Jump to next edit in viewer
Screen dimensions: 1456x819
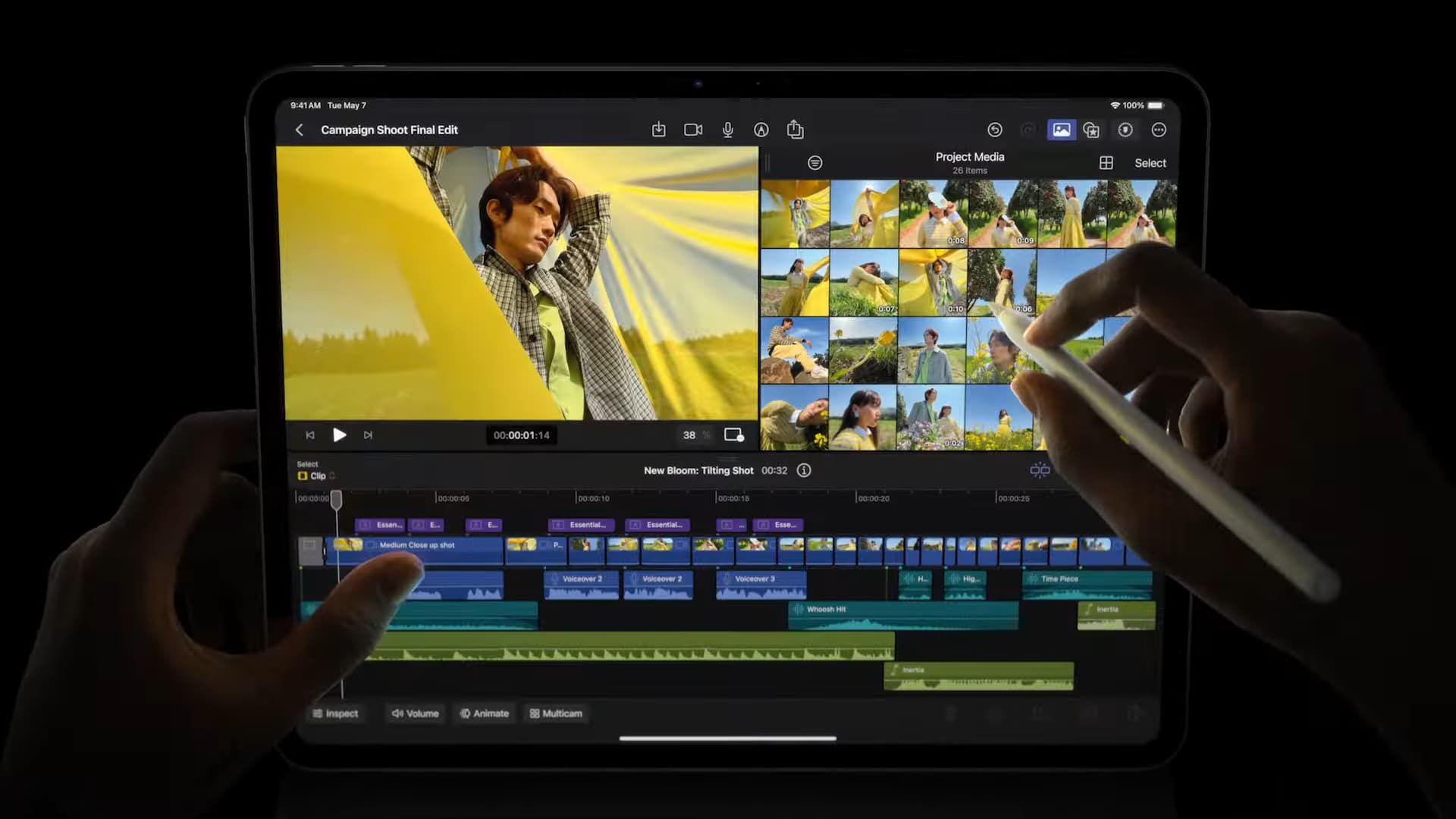[368, 435]
